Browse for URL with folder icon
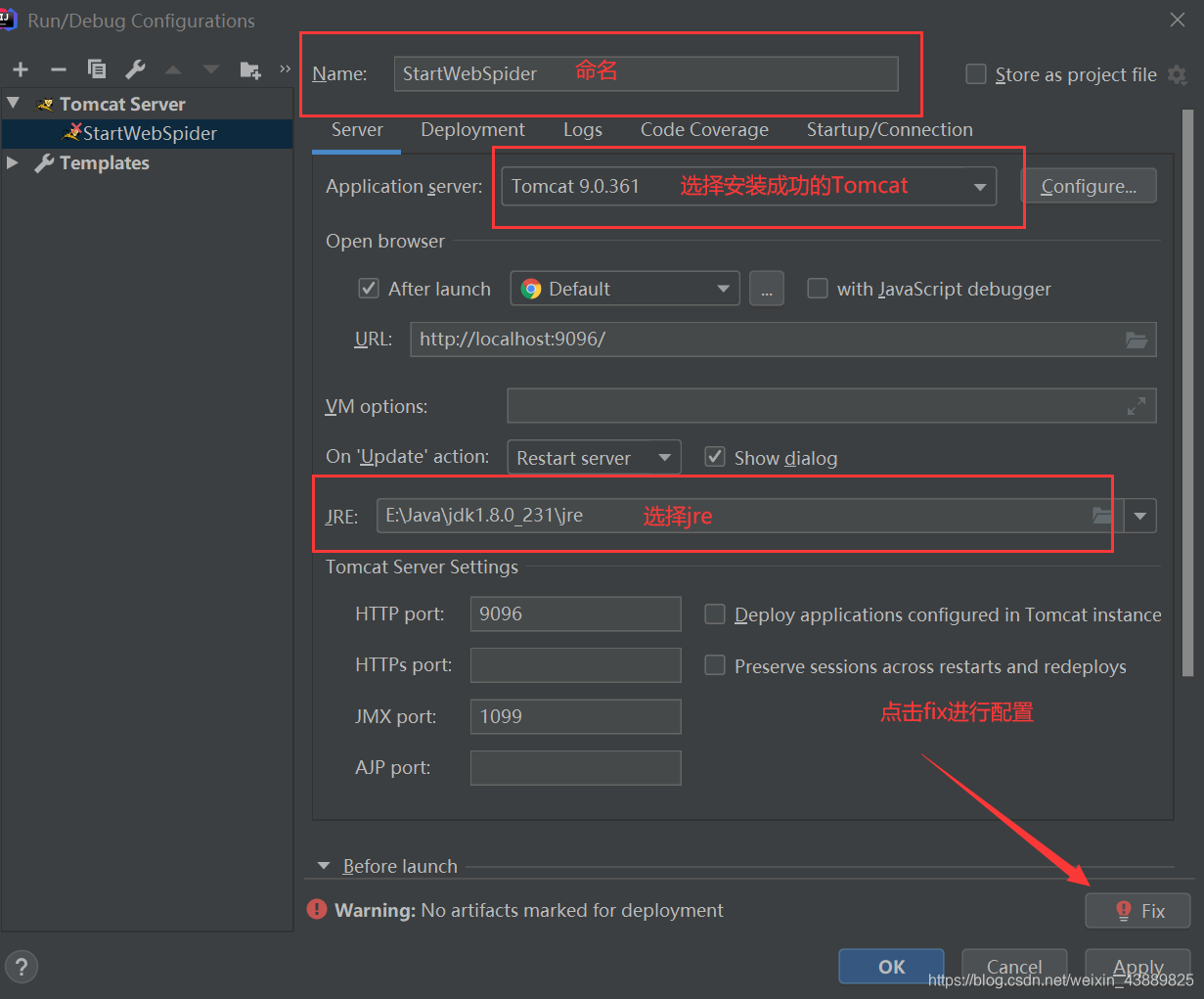Viewport: 1204px width, 999px height. (x=1137, y=340)
